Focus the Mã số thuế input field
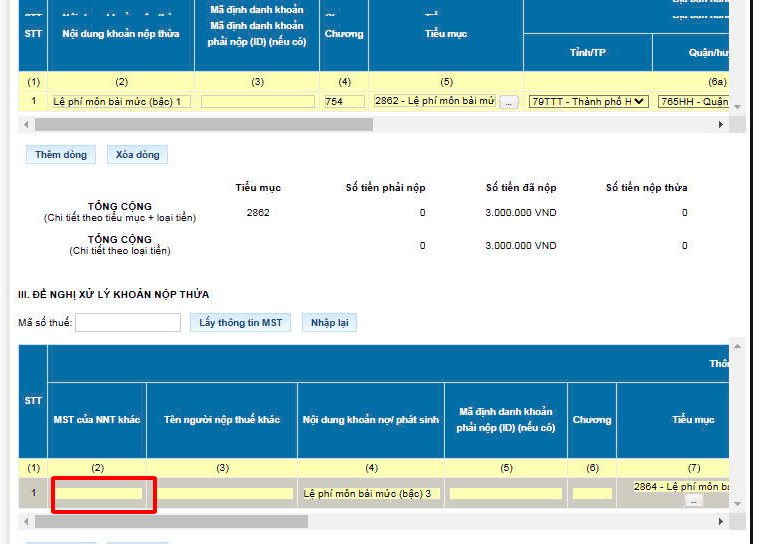767x544 pixels. pos(128,323)
